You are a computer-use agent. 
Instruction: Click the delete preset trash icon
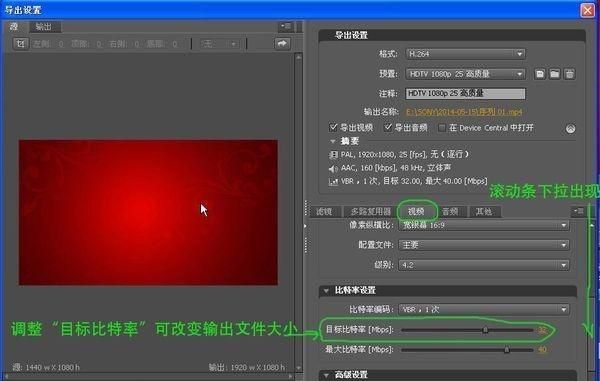[569, 74]
